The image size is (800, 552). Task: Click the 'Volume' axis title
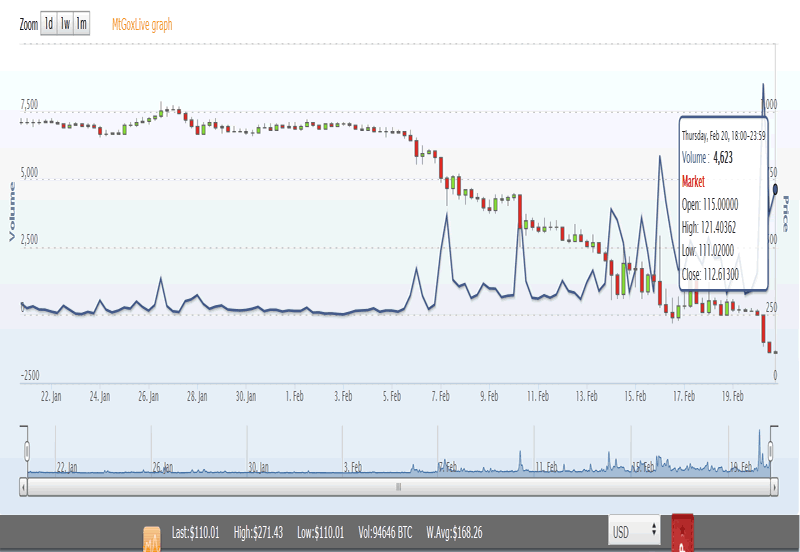click(x=12, y=212)
